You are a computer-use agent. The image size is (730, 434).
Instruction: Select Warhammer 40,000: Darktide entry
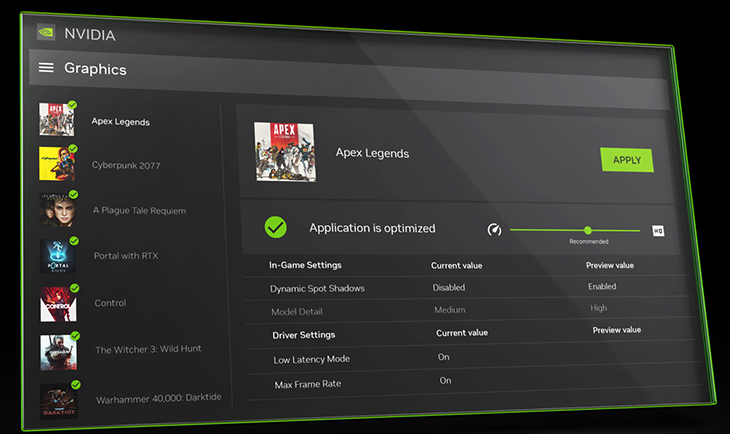tap(158, 398)
